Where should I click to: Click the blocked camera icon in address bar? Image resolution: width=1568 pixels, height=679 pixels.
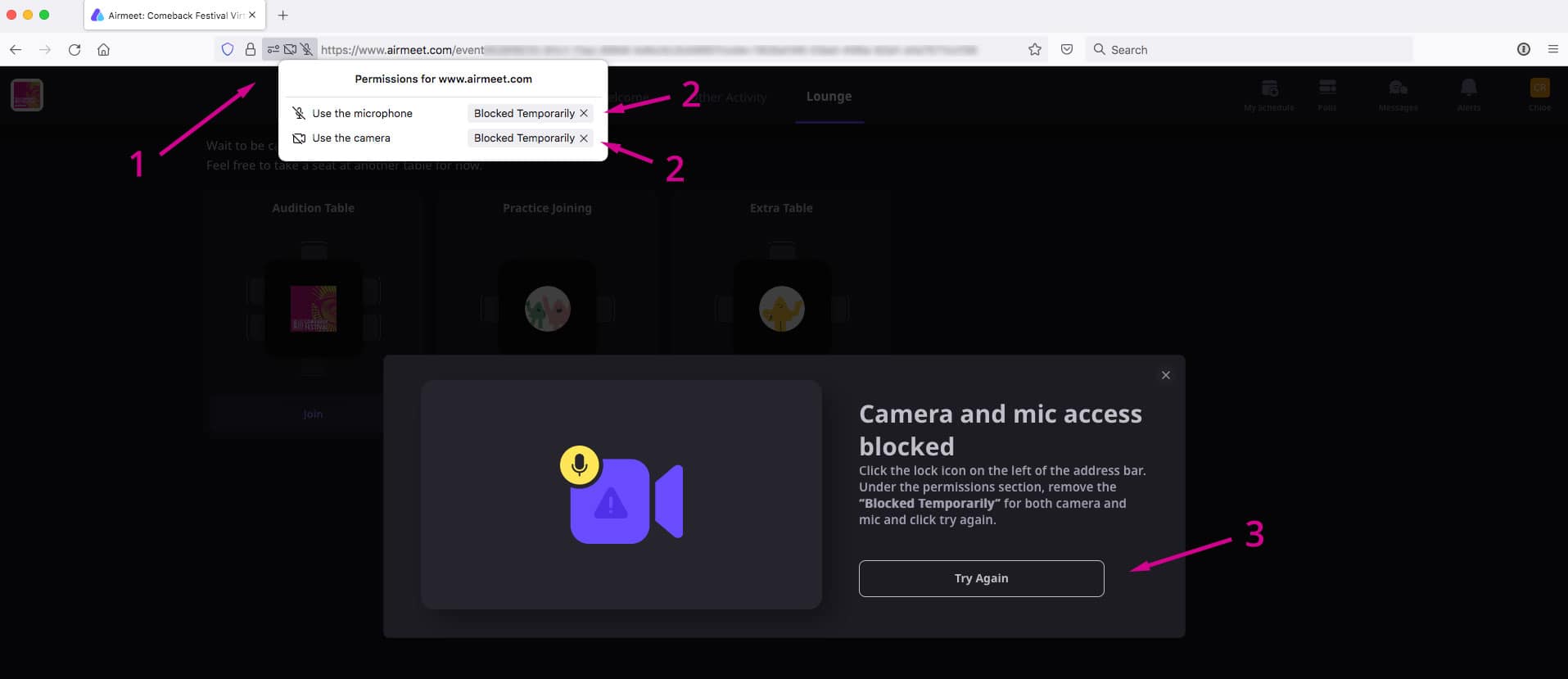coord(290,50)
